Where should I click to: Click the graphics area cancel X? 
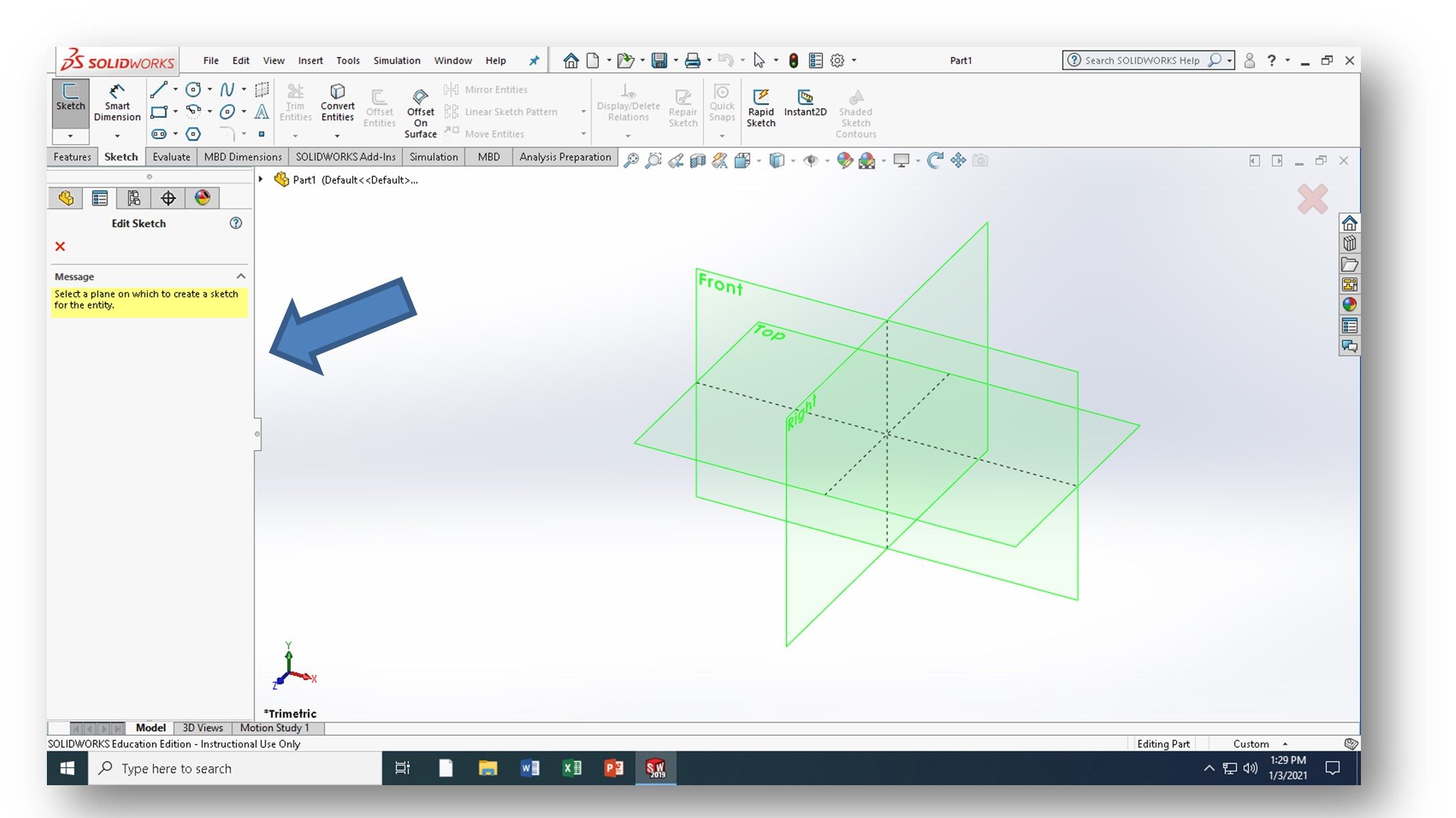pos(1313,199)
